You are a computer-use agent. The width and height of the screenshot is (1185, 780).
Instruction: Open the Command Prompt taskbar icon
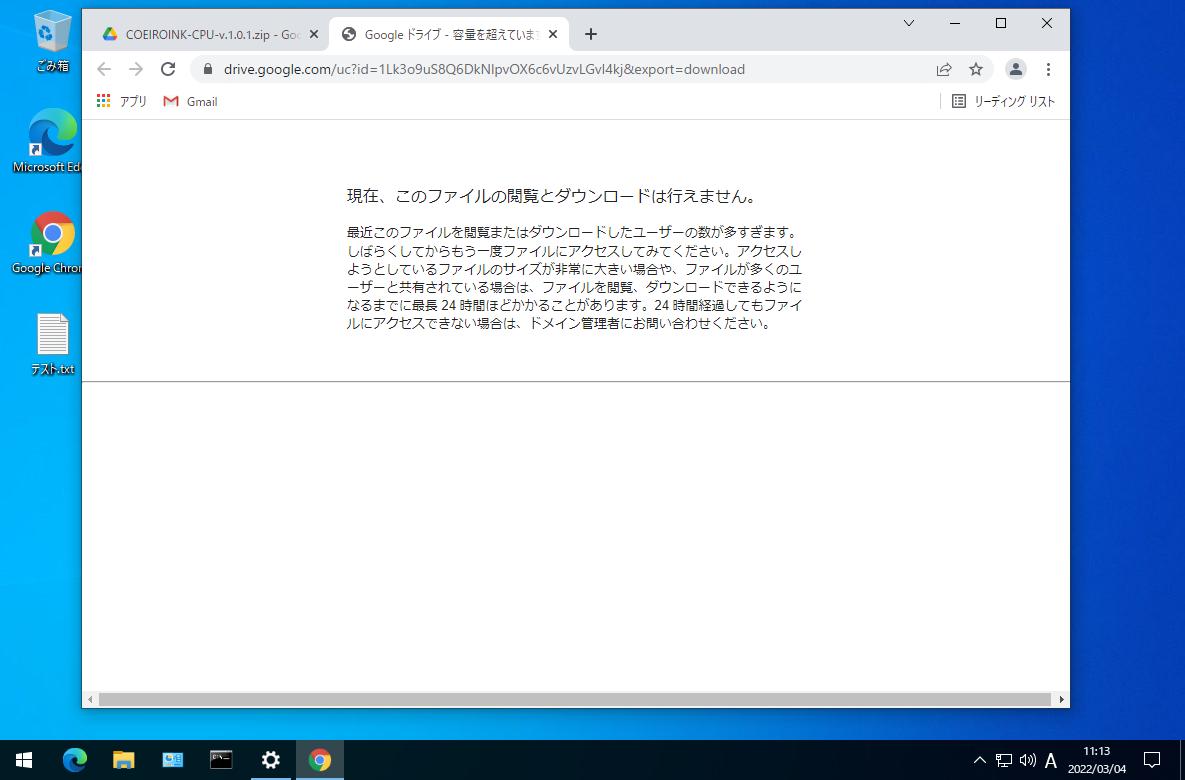221,760
